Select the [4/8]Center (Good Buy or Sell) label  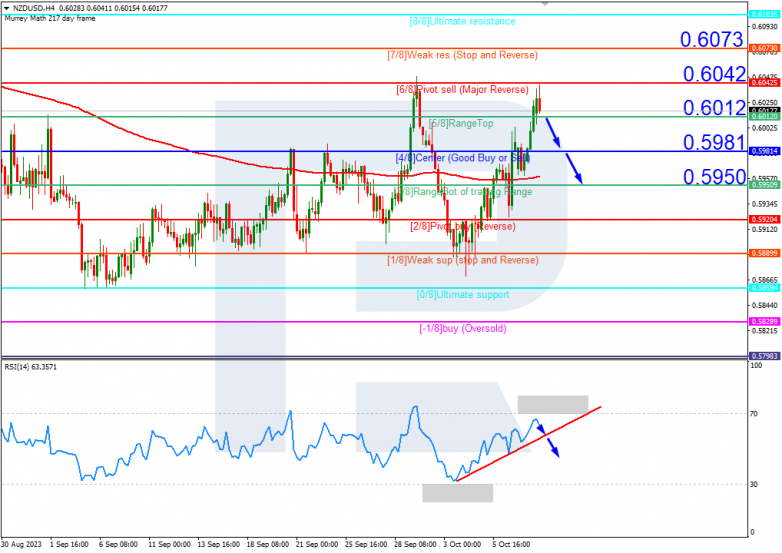(462, 158)
